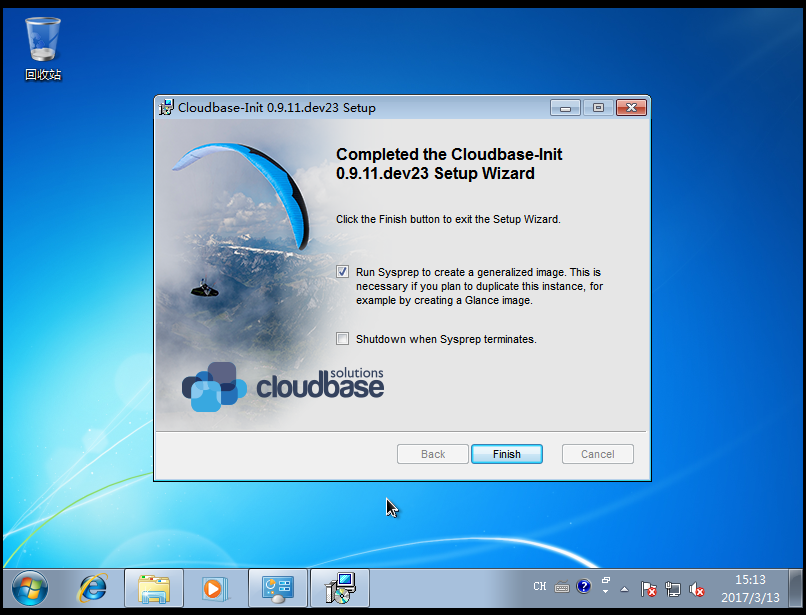Click Finish to exit Setup Wizard
Screen dimensions: 806x615
(x=507, y=454)
